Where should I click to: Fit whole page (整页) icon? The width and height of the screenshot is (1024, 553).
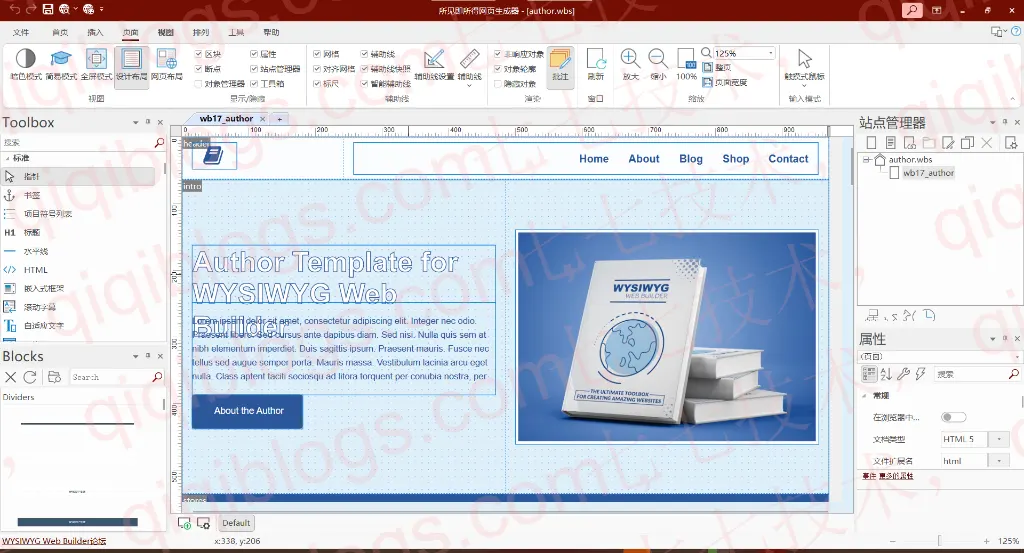coord(707,67)
